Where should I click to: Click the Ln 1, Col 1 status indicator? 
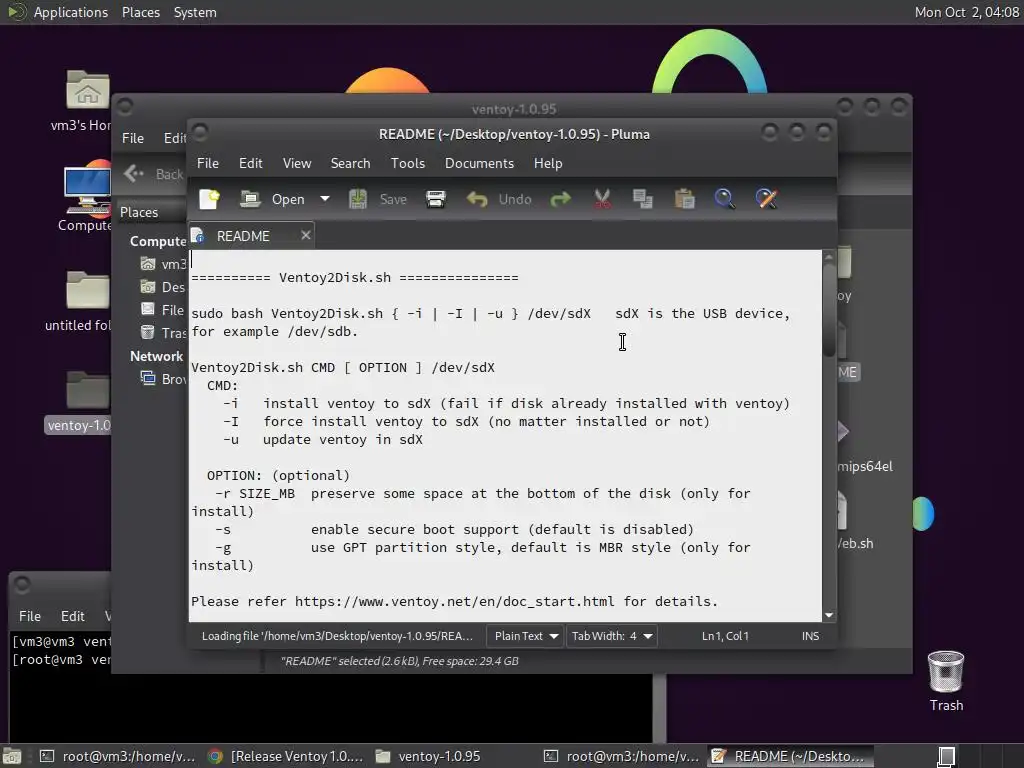(x=725, y=636)
